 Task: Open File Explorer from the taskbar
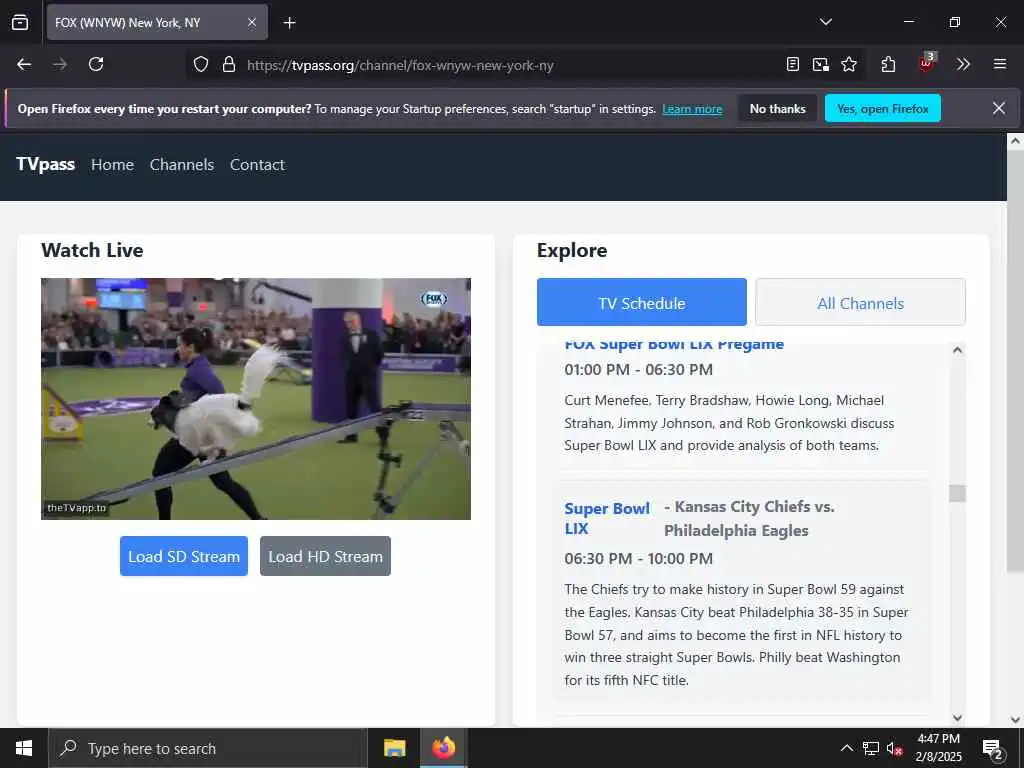394,748
